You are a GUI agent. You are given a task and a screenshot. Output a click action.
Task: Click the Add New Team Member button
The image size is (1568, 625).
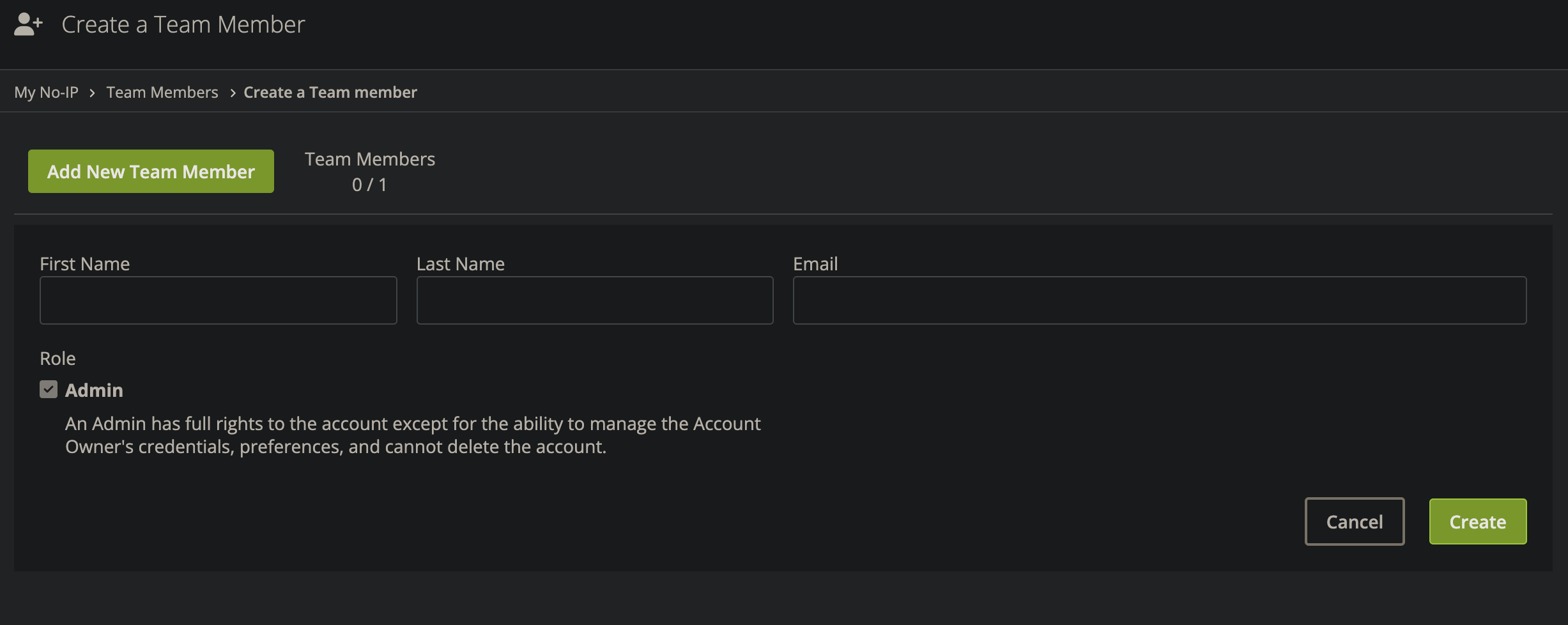pyautogui.click(x=150, y=171)
